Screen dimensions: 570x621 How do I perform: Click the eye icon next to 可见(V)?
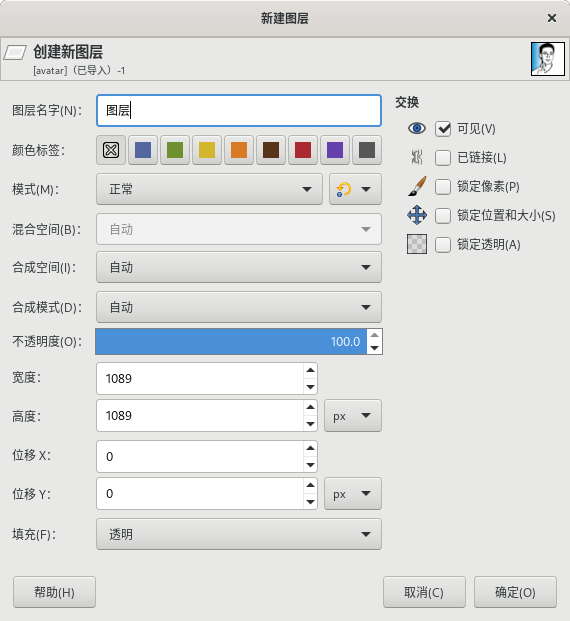(417, 128)
